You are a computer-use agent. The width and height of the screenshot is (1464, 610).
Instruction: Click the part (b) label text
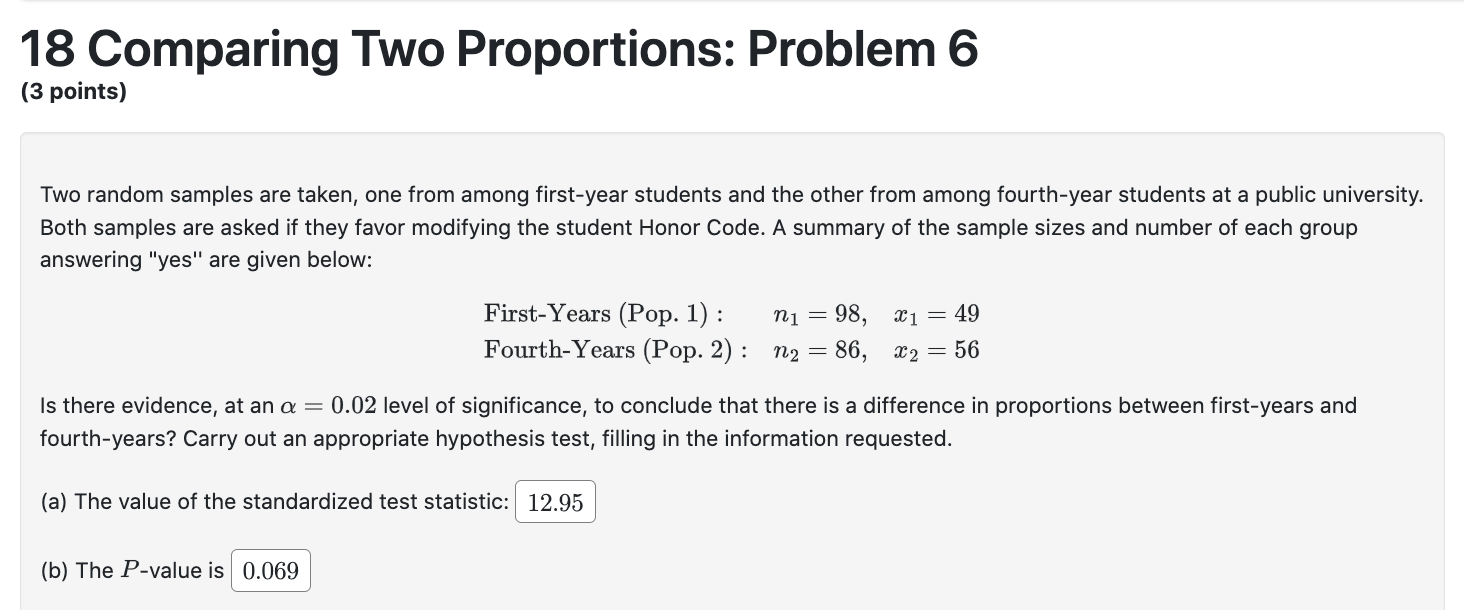point(56,570)
